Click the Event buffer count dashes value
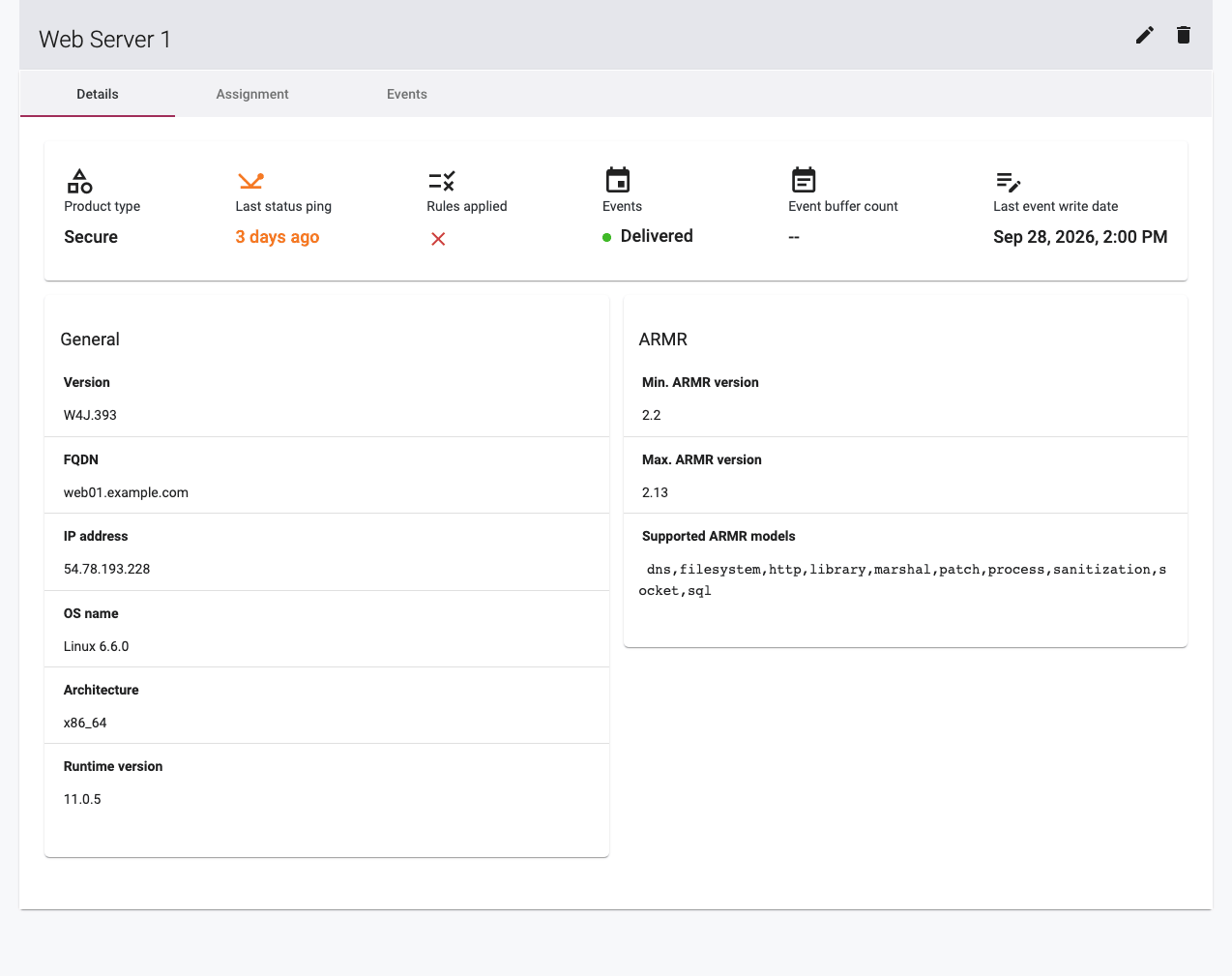Viewport: 1232px width, 976px height. [x=794, y=238]
